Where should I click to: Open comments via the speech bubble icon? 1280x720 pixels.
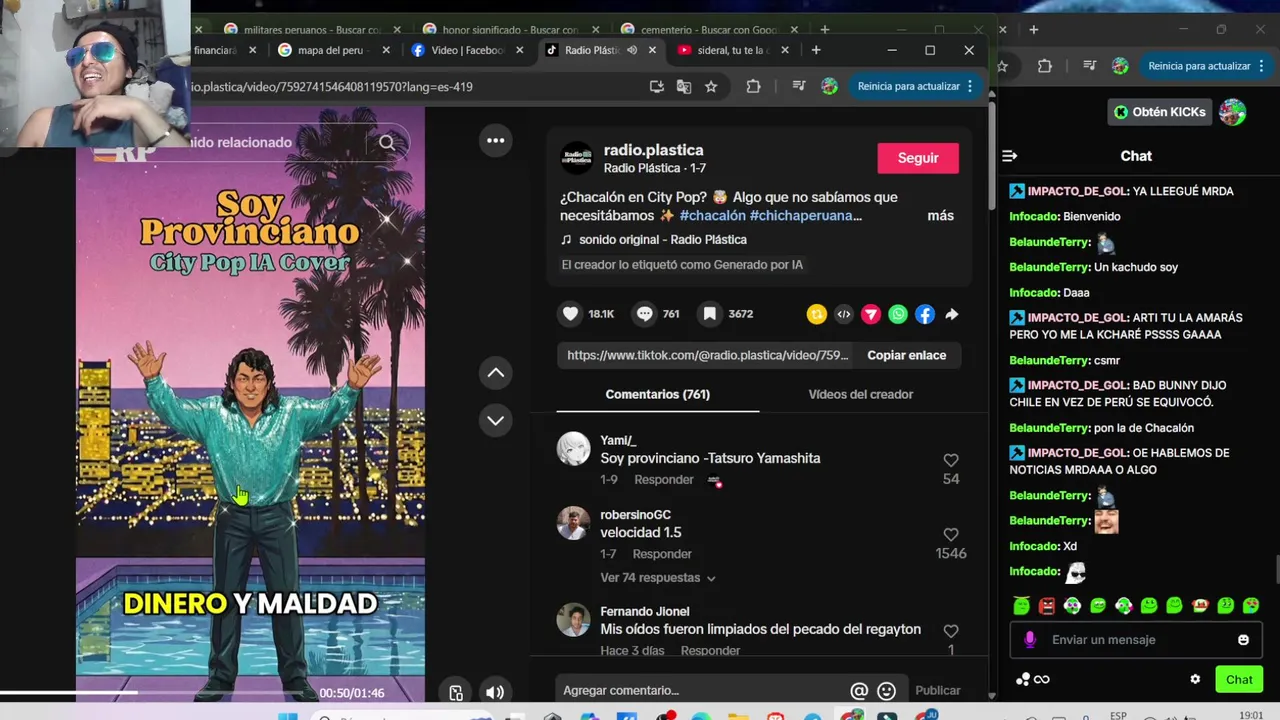pyautogui.click(x=645, y=314)
